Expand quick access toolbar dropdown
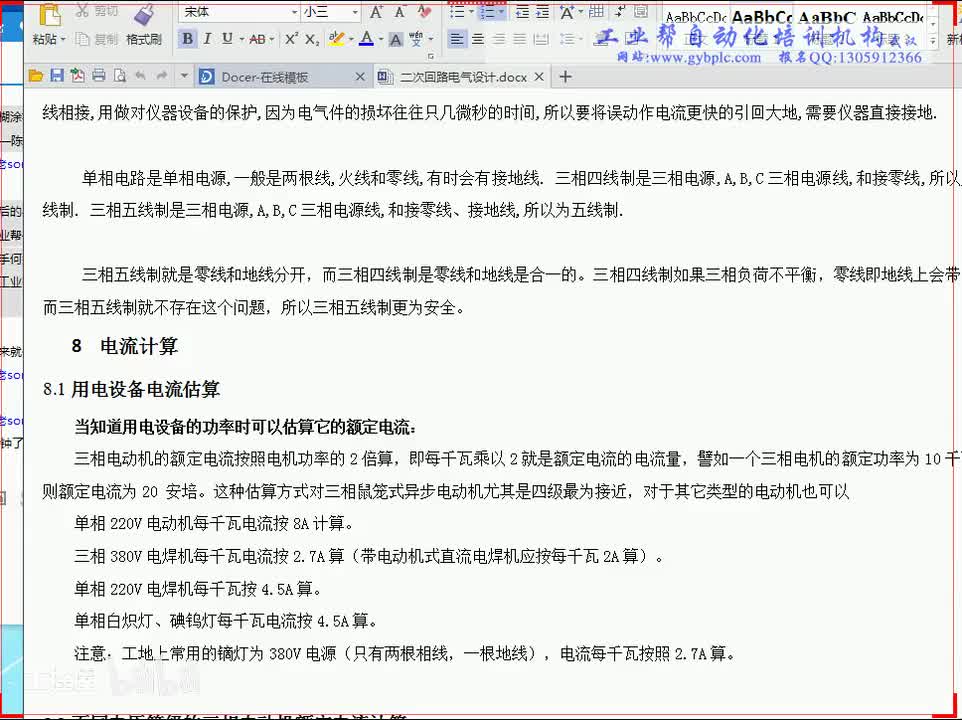The width and height of the screenshot is (962, 720). [183, 76]
